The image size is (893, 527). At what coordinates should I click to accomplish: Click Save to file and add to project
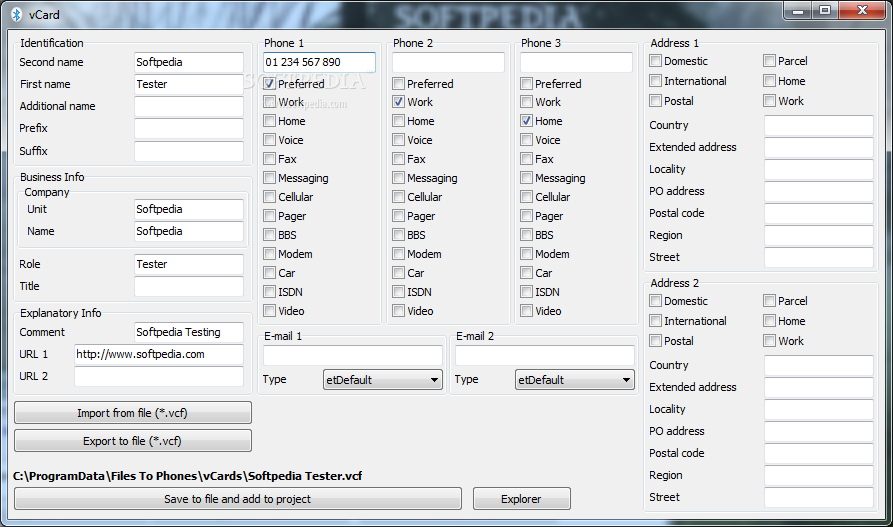coord(237,499)
